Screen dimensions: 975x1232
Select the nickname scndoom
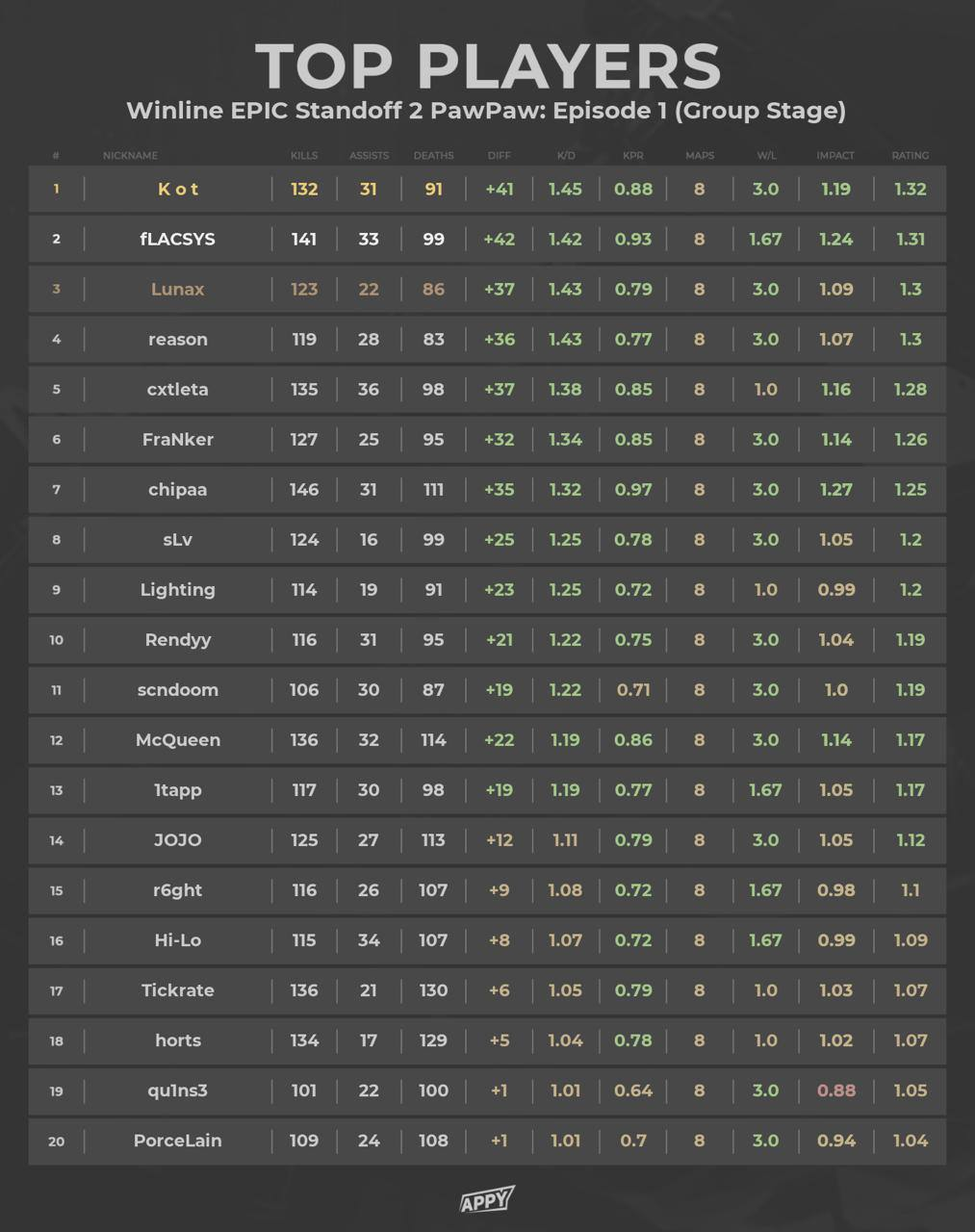(x=178, y=689)
